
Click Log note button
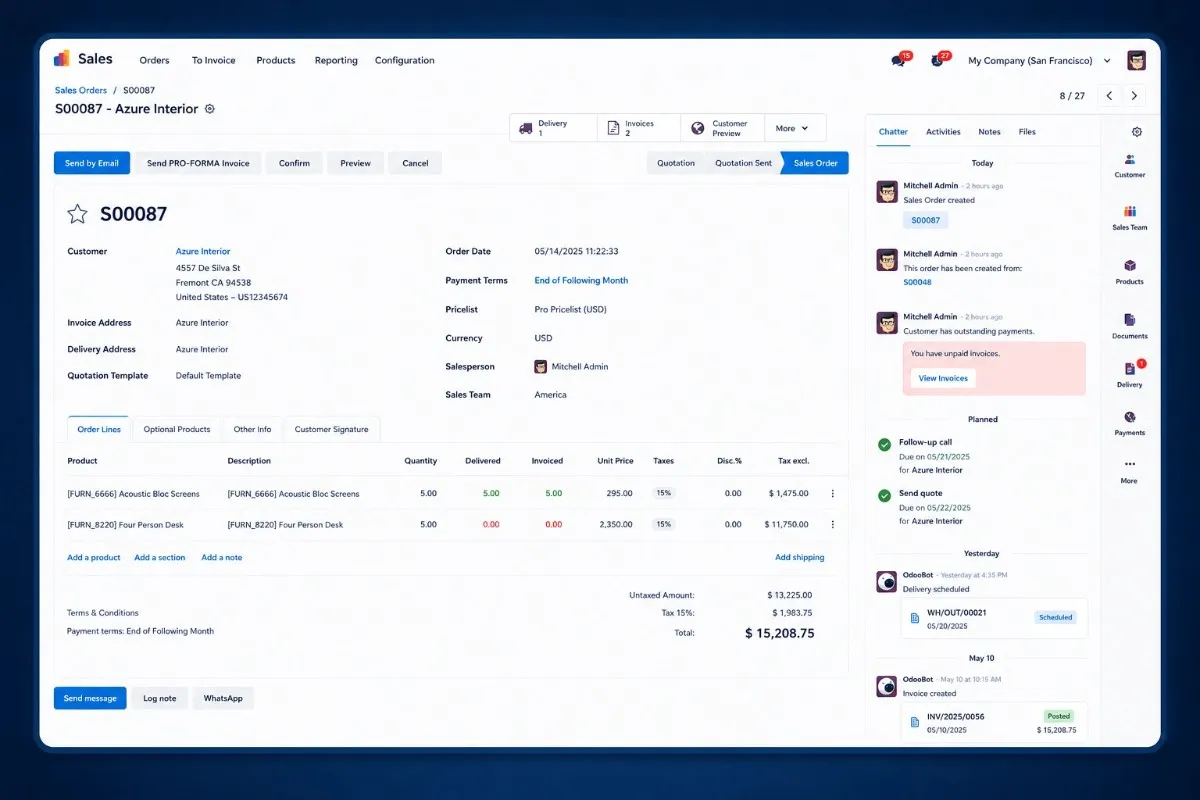159,698
